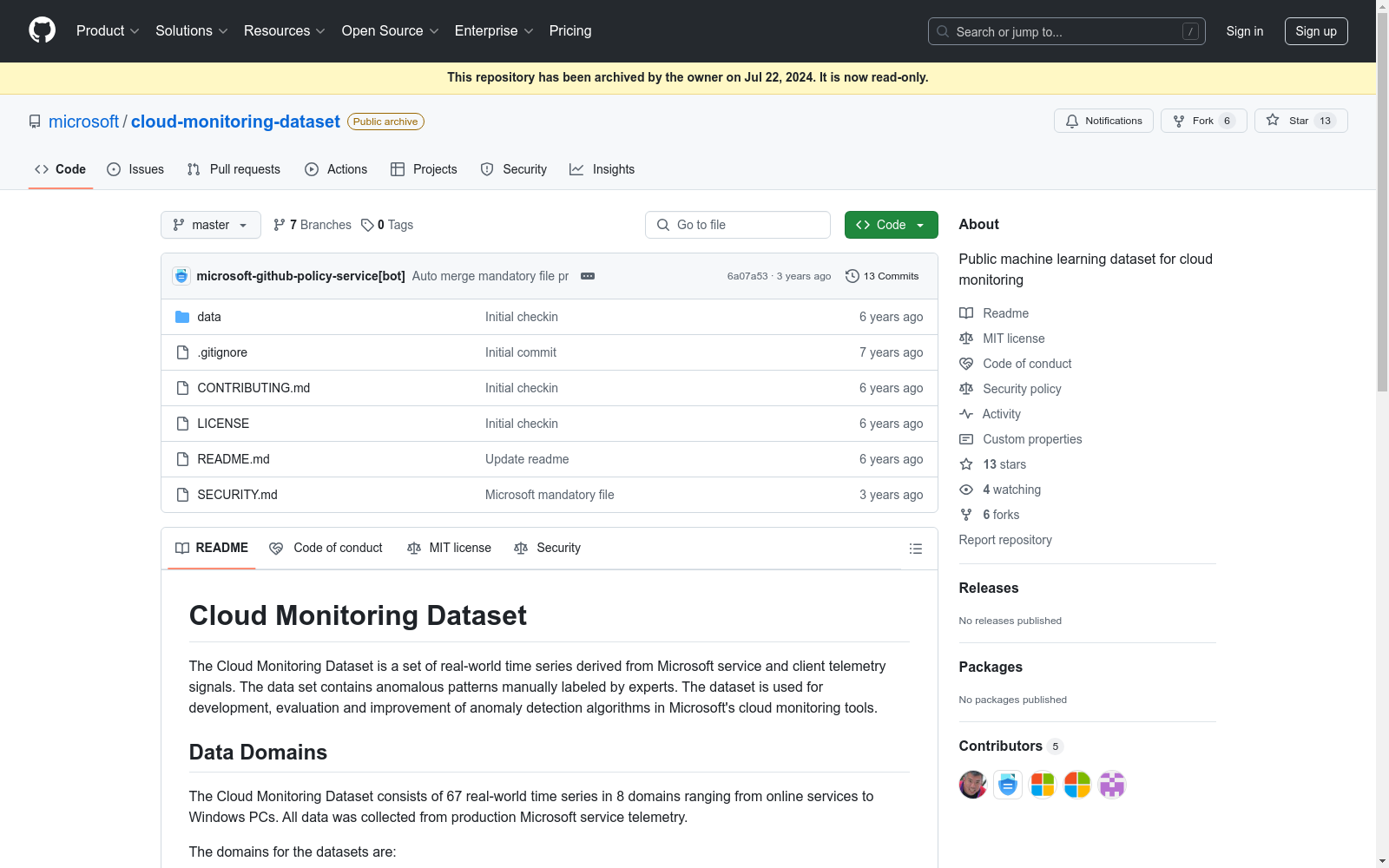View the 7 Branches link
The width and height of the screenshot is (1389, 868).
(x=313, y=225)
